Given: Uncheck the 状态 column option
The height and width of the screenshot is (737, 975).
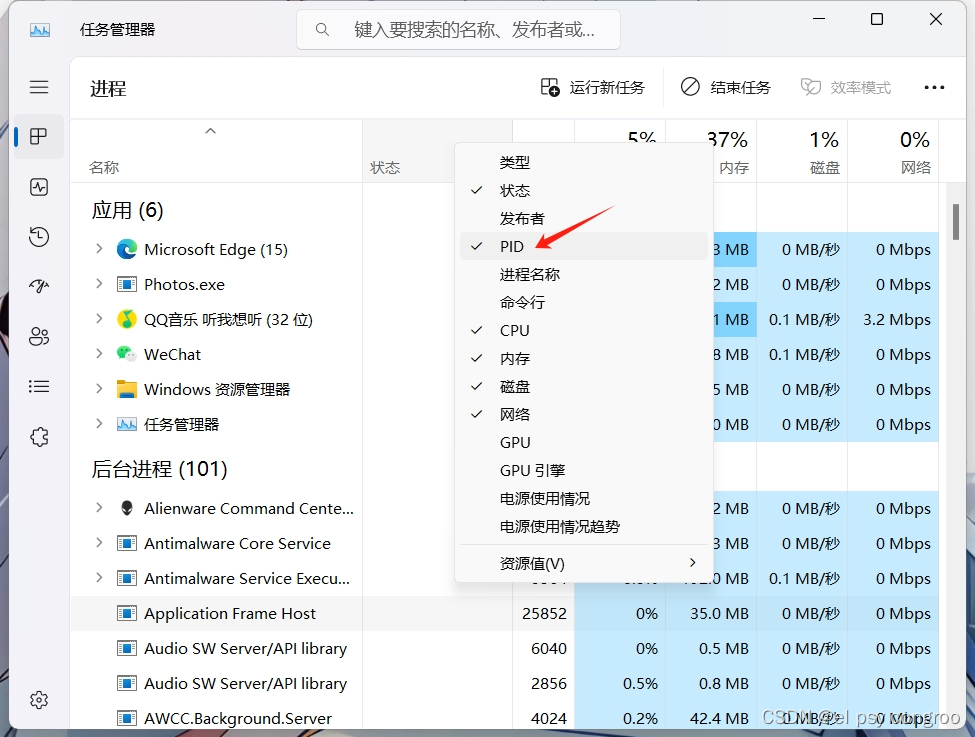Looking at the screenshot, I should (584, 190).
